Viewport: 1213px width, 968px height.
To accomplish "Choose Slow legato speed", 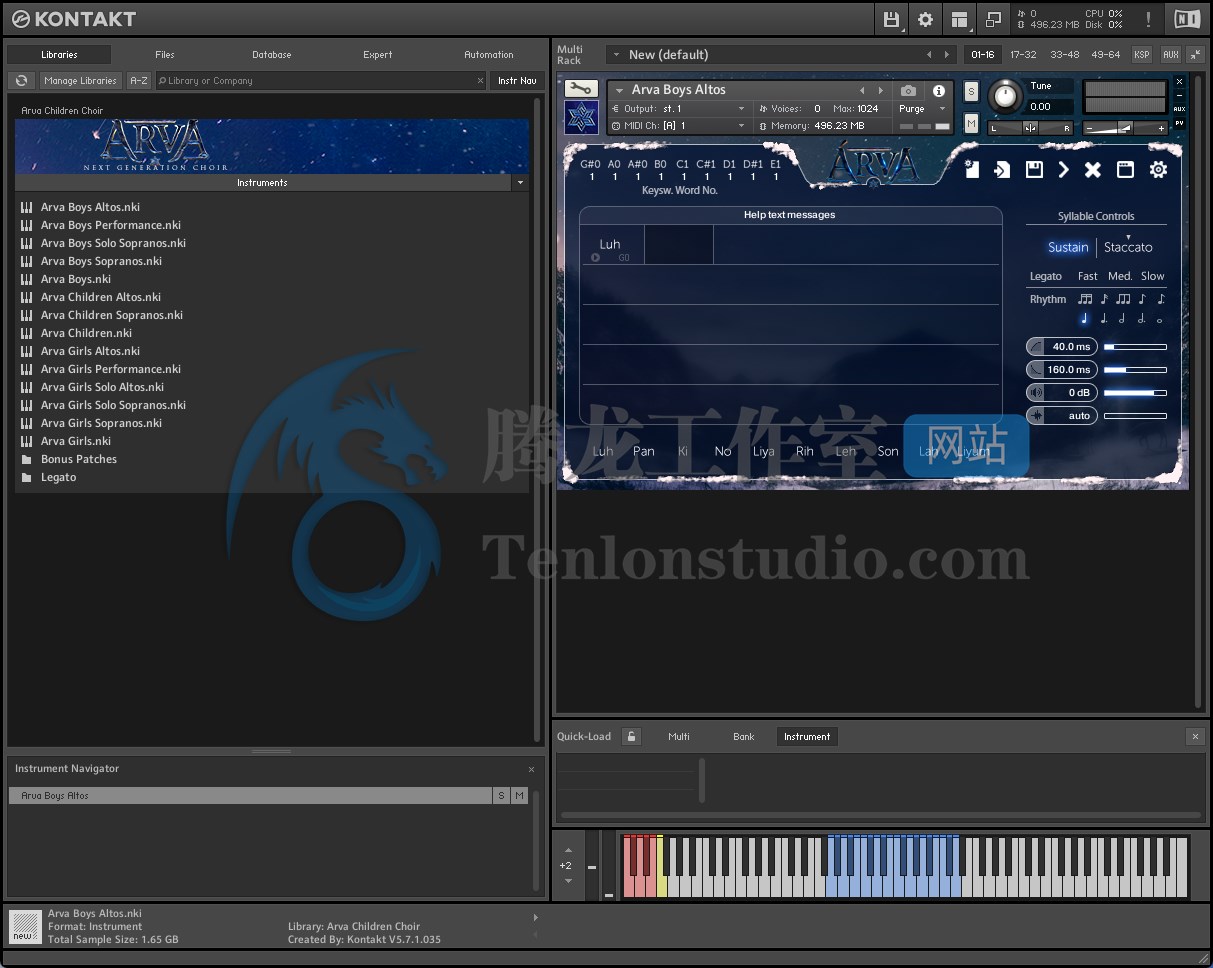I will [x=1153, y=276].
